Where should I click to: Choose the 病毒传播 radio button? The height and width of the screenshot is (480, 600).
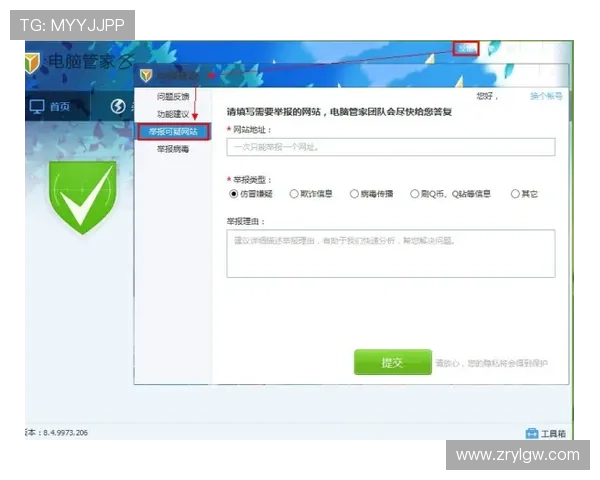pyautogui.click(x=354, y=194)
